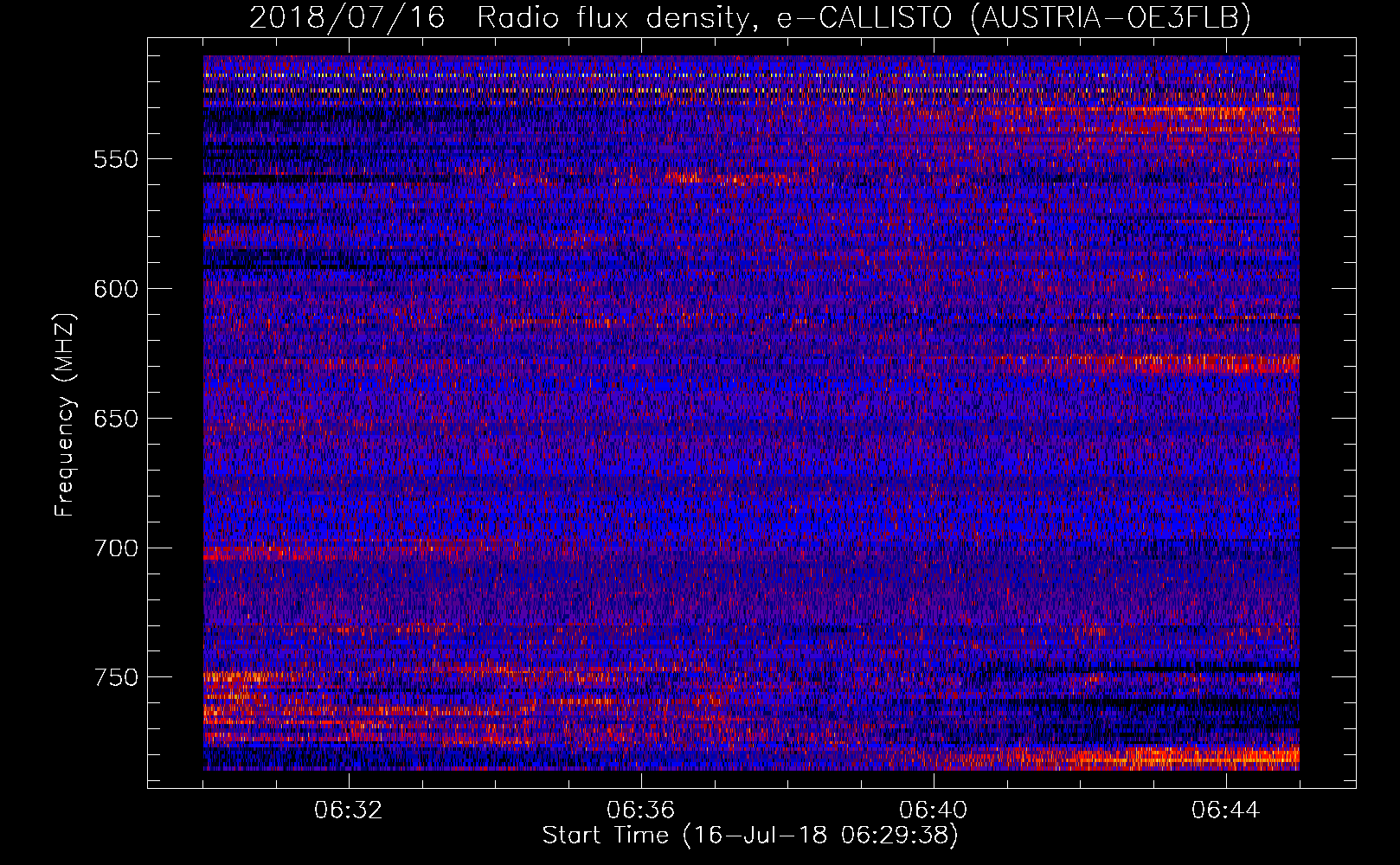Click the "550" frequency tick label

(x=116, y=159)
